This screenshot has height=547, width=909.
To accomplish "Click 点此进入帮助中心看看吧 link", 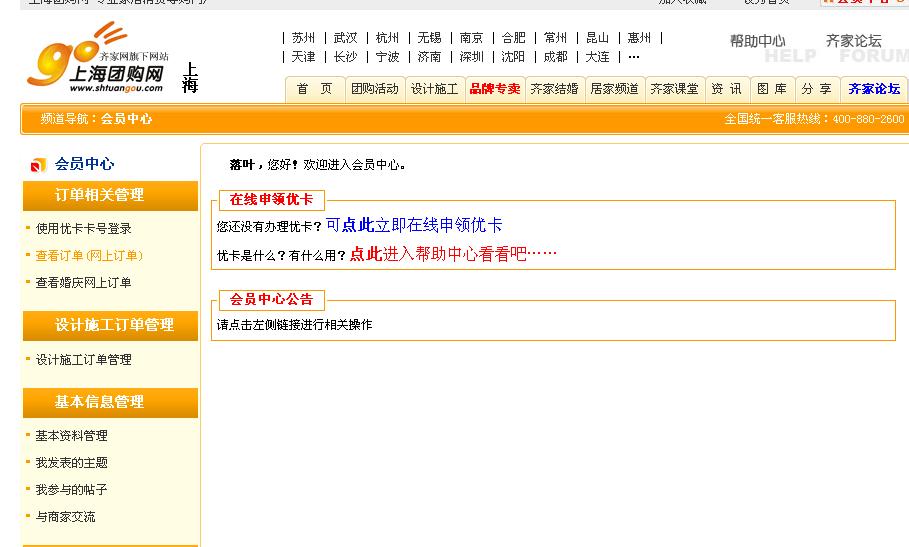I will click(453, 254).
